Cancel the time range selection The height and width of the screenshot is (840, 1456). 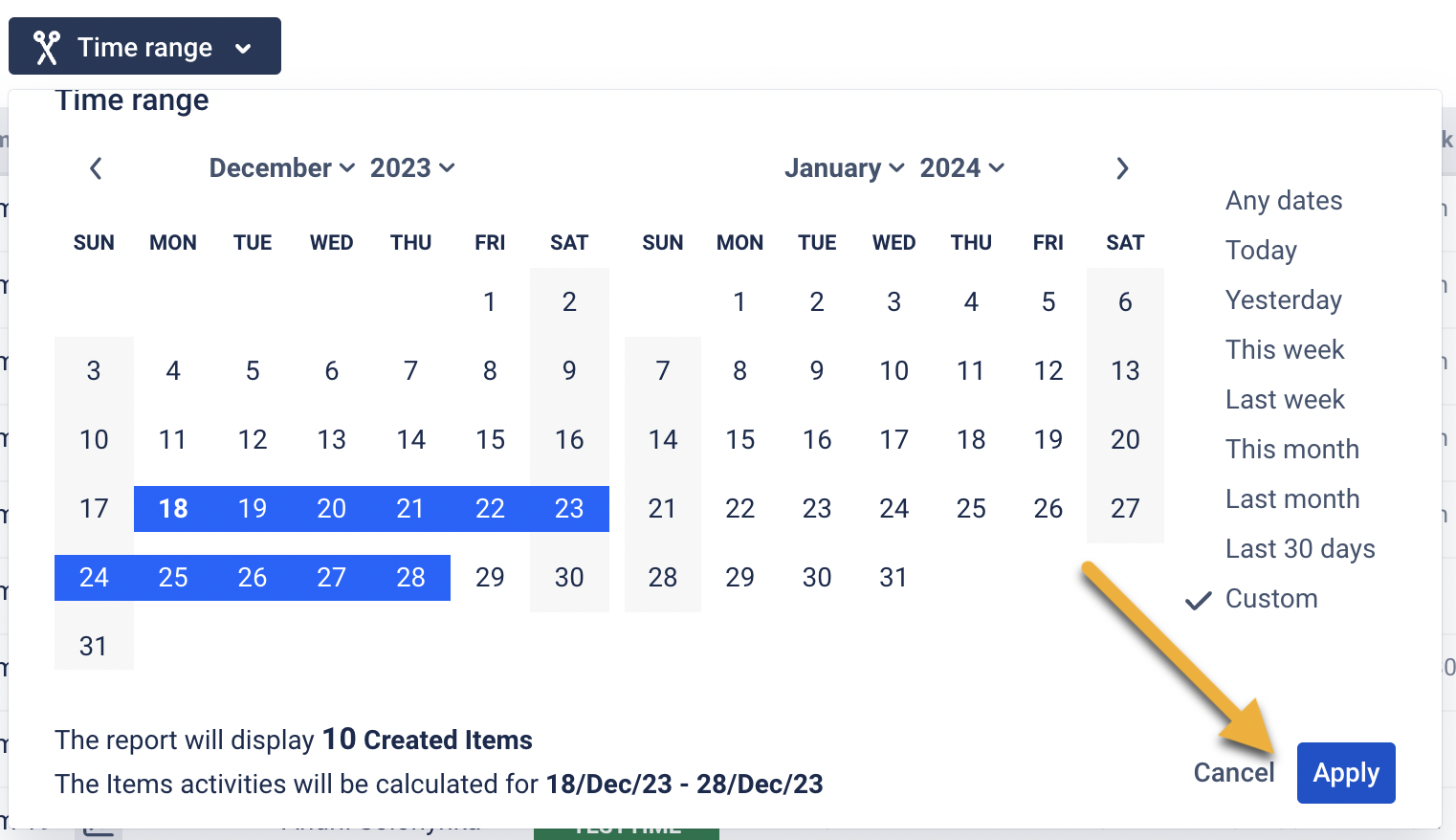tap(1234, 773)
